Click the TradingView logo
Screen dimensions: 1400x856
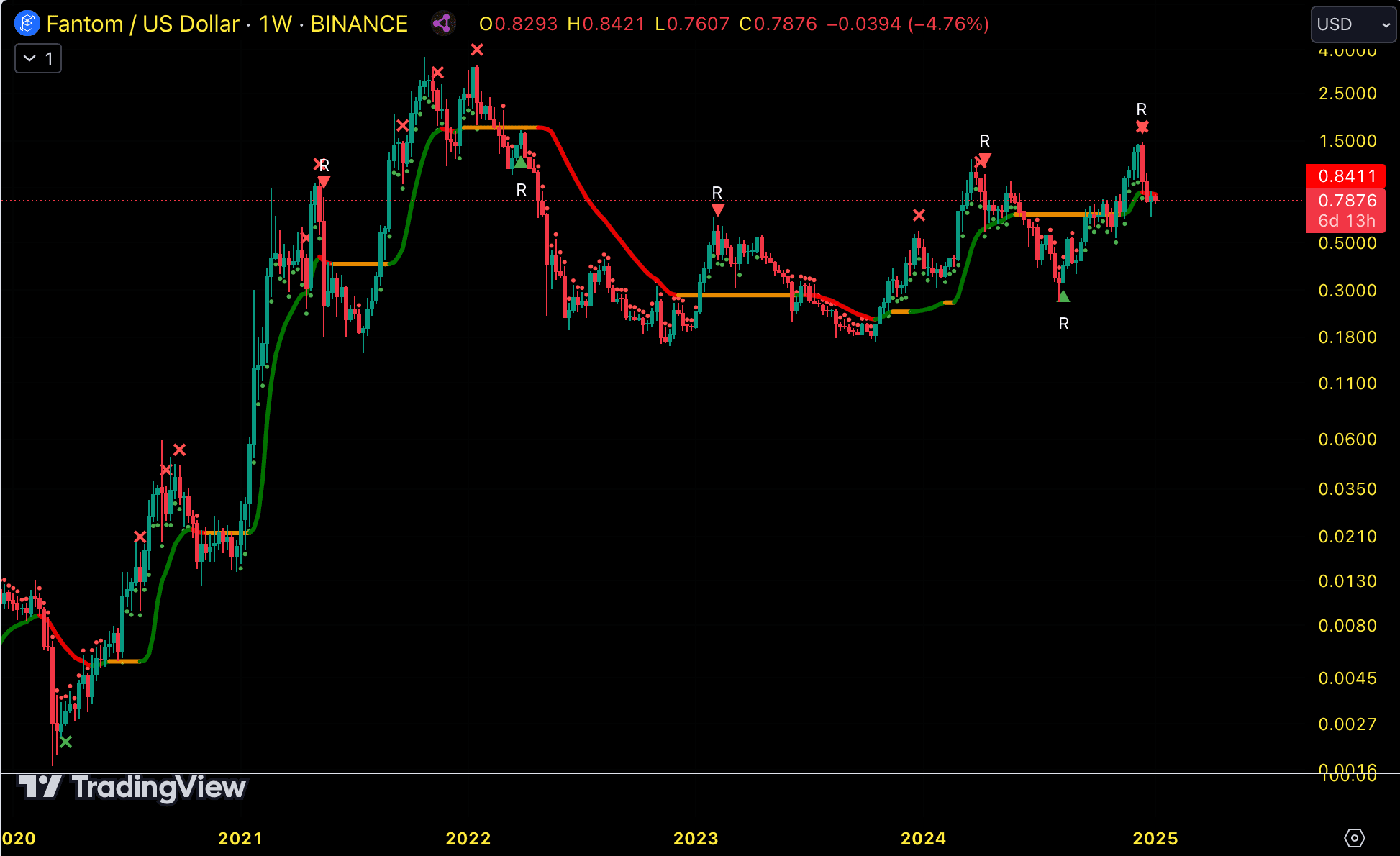click(132, 787)
